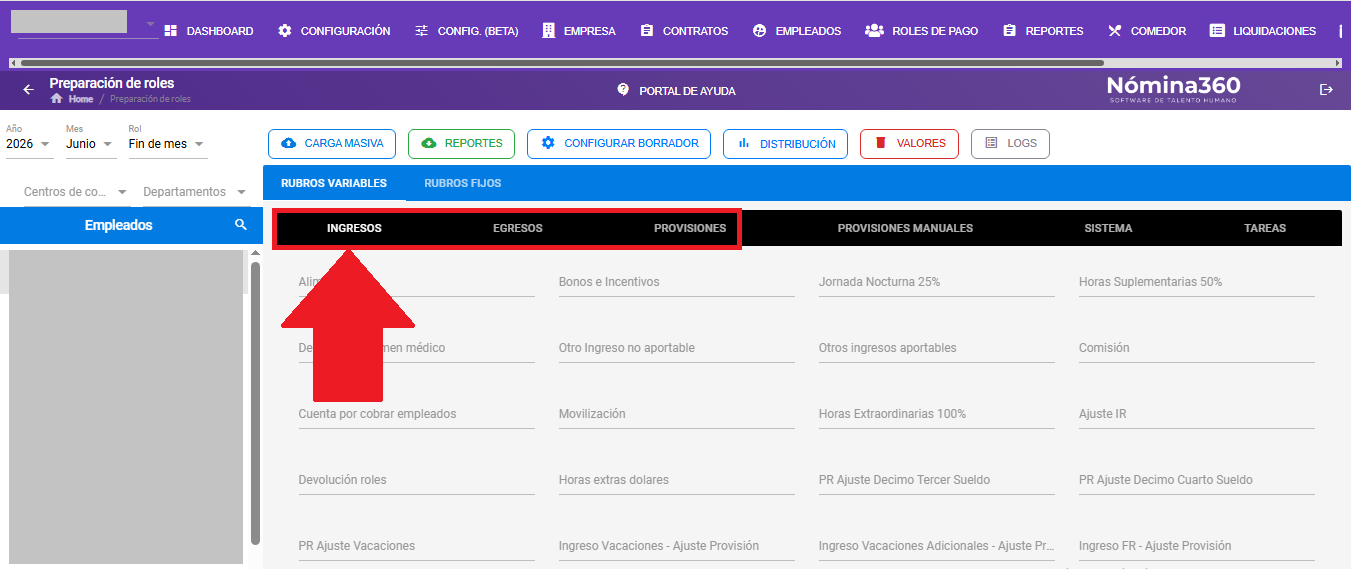This screenshot has height=569, width=1351.
Task: Open Roles de Pago menu
Action: pos(921,31)
